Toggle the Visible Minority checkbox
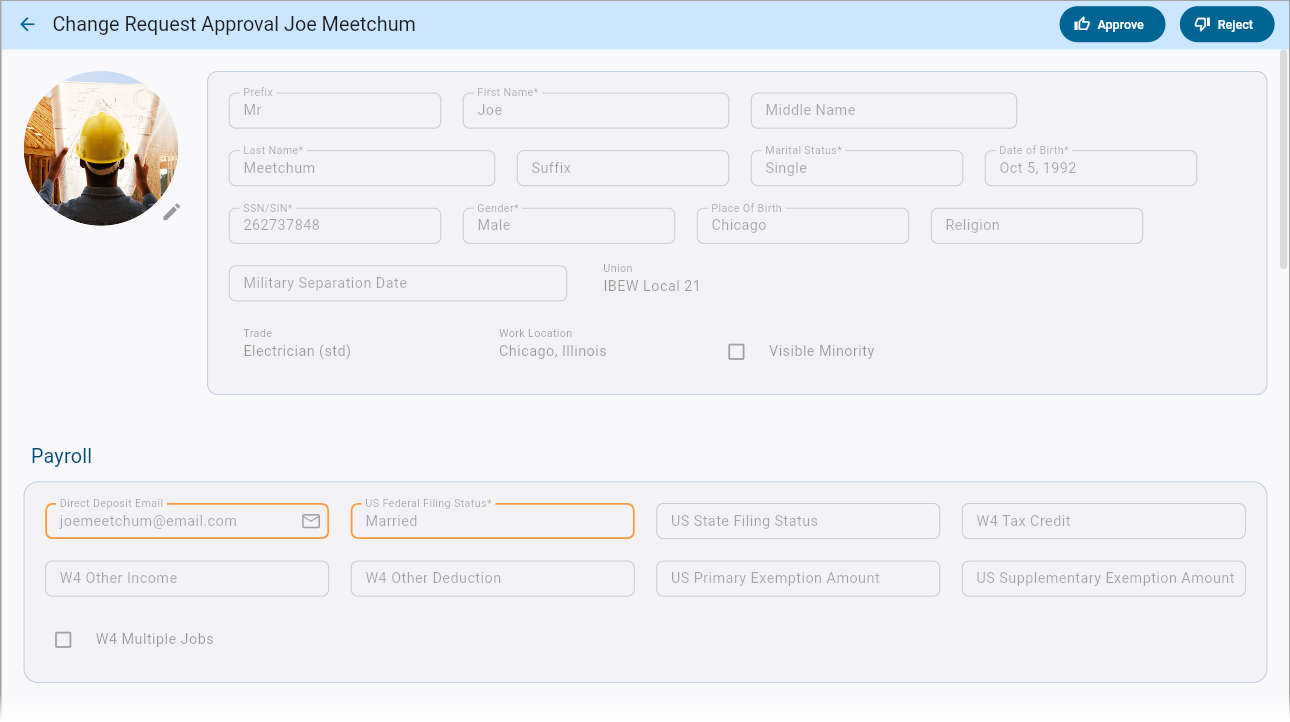This screenshot has width=1290, height=722. point(737,352)
